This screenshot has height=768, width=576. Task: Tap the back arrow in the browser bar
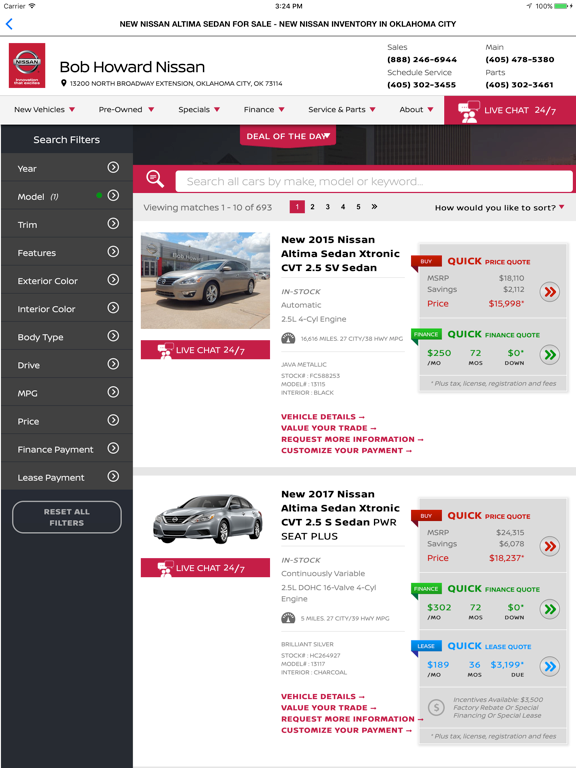(9, 24)
